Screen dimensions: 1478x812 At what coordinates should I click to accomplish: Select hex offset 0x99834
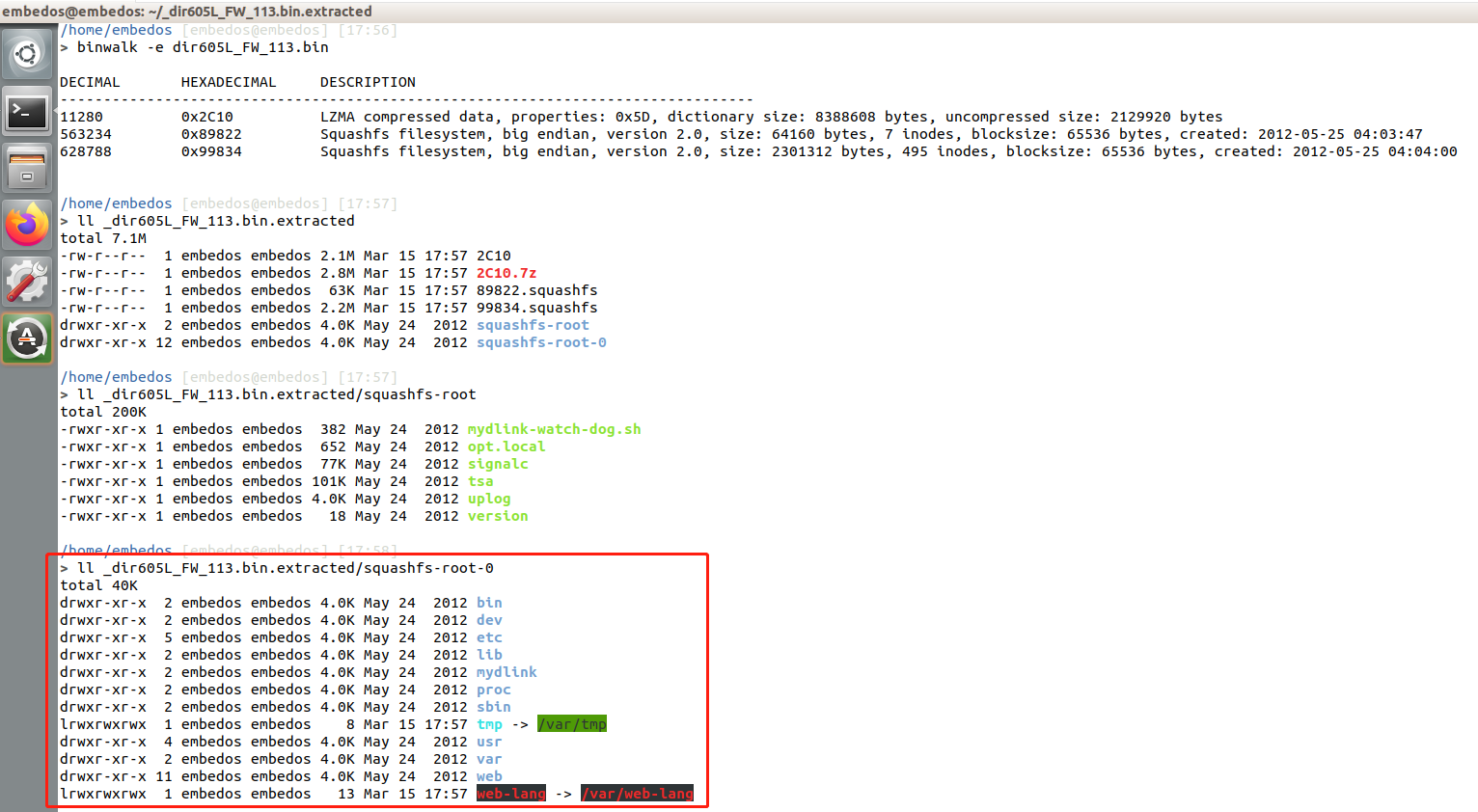point(211,151)
